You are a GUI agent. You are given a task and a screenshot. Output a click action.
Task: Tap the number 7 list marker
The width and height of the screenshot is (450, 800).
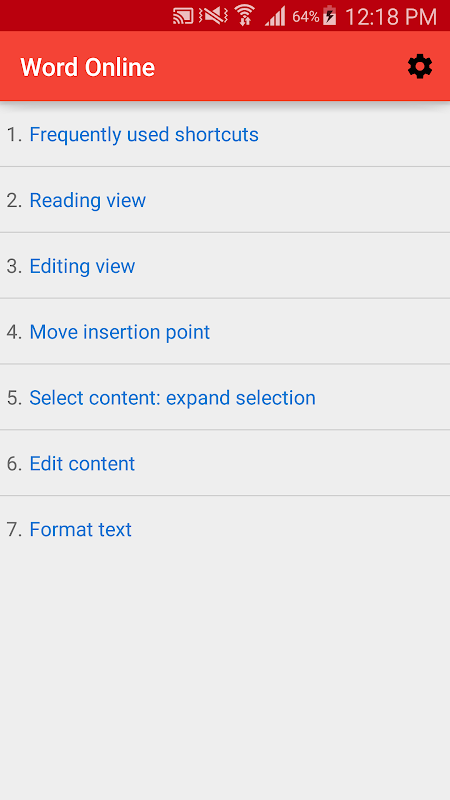[x=14, y=530]
